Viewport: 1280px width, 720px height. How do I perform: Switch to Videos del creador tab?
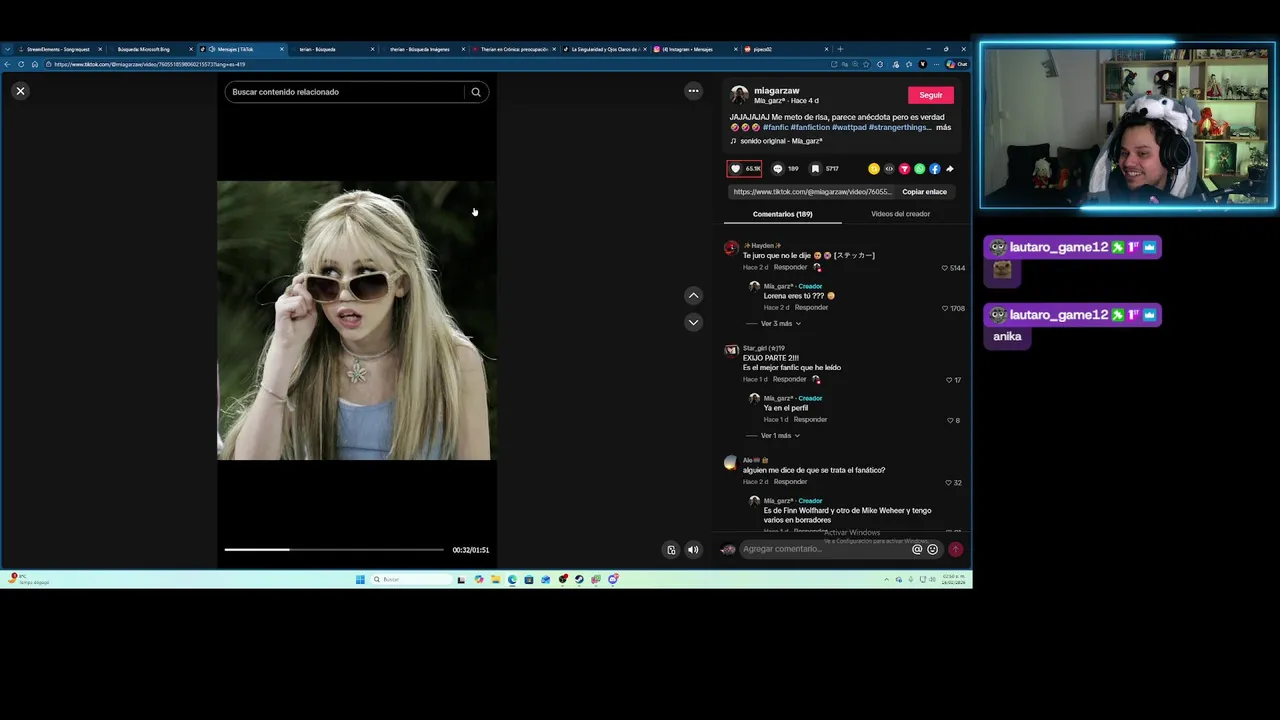coord(900,214)
